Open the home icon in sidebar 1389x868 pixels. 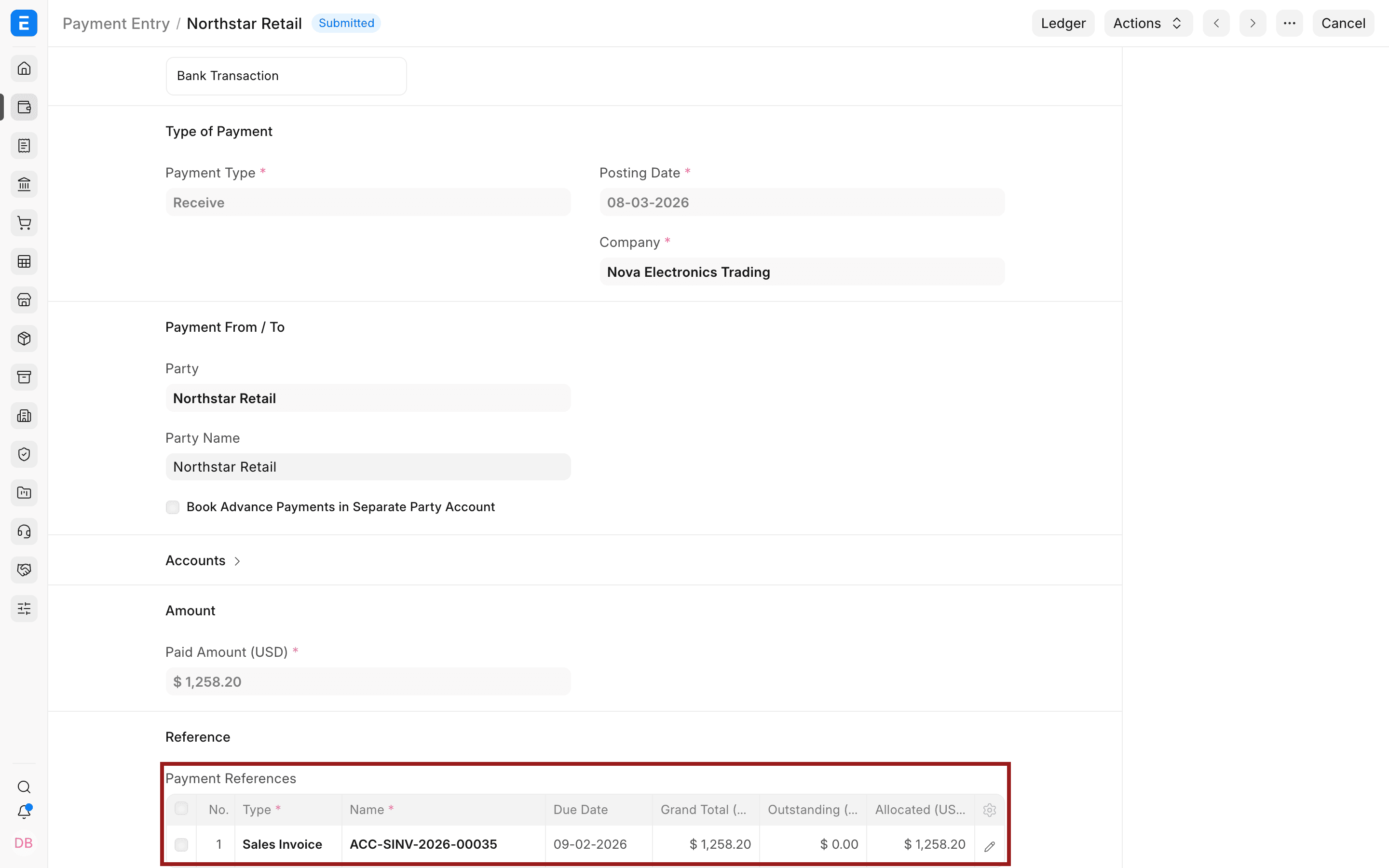pyautogui.click(x=24, y=69)
